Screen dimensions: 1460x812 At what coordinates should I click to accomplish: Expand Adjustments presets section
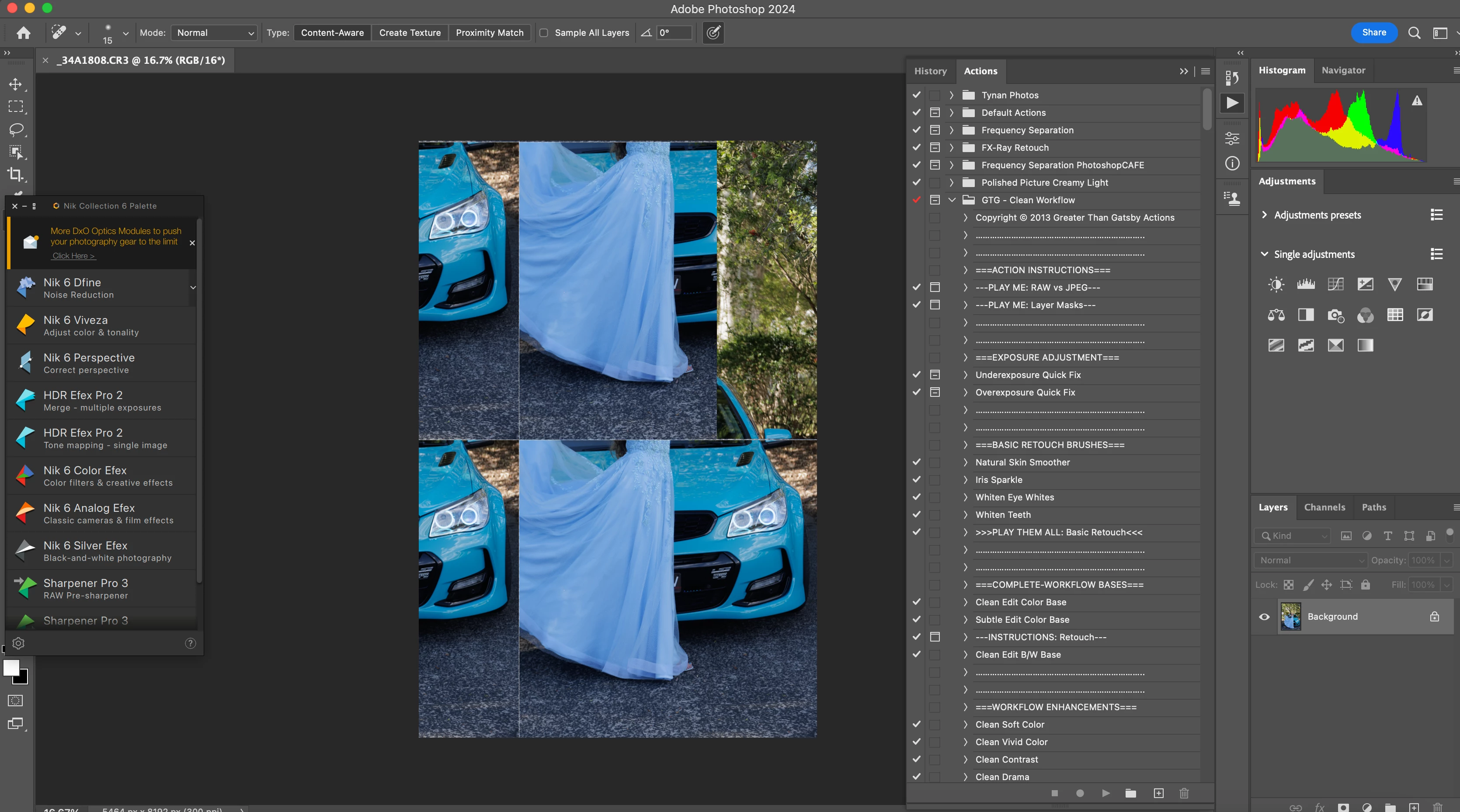1265,215
